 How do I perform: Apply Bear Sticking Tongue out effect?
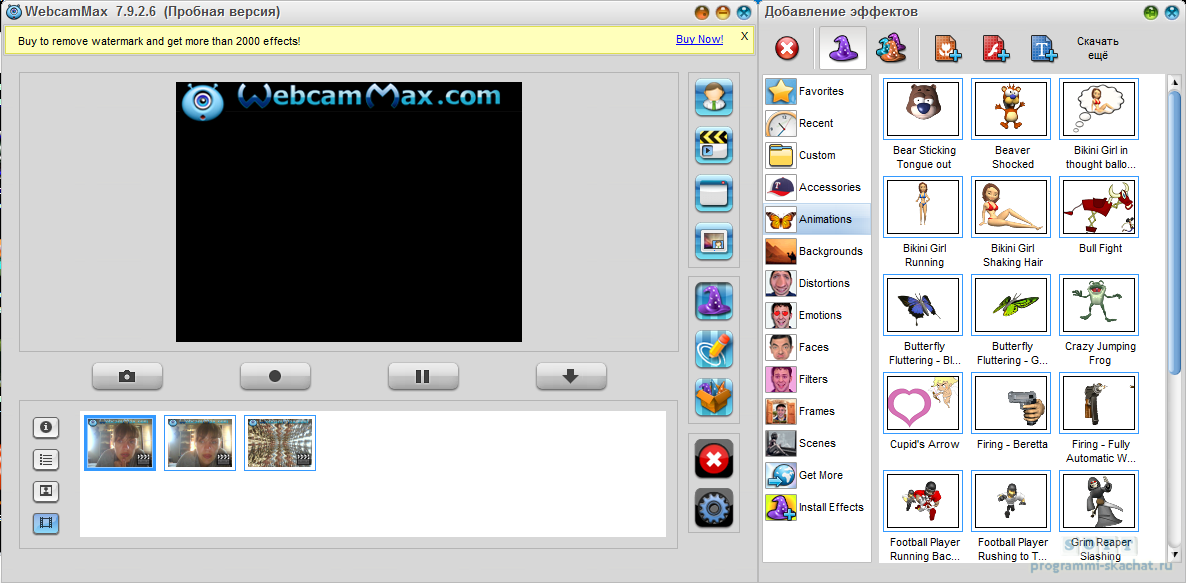click(923, 110)
